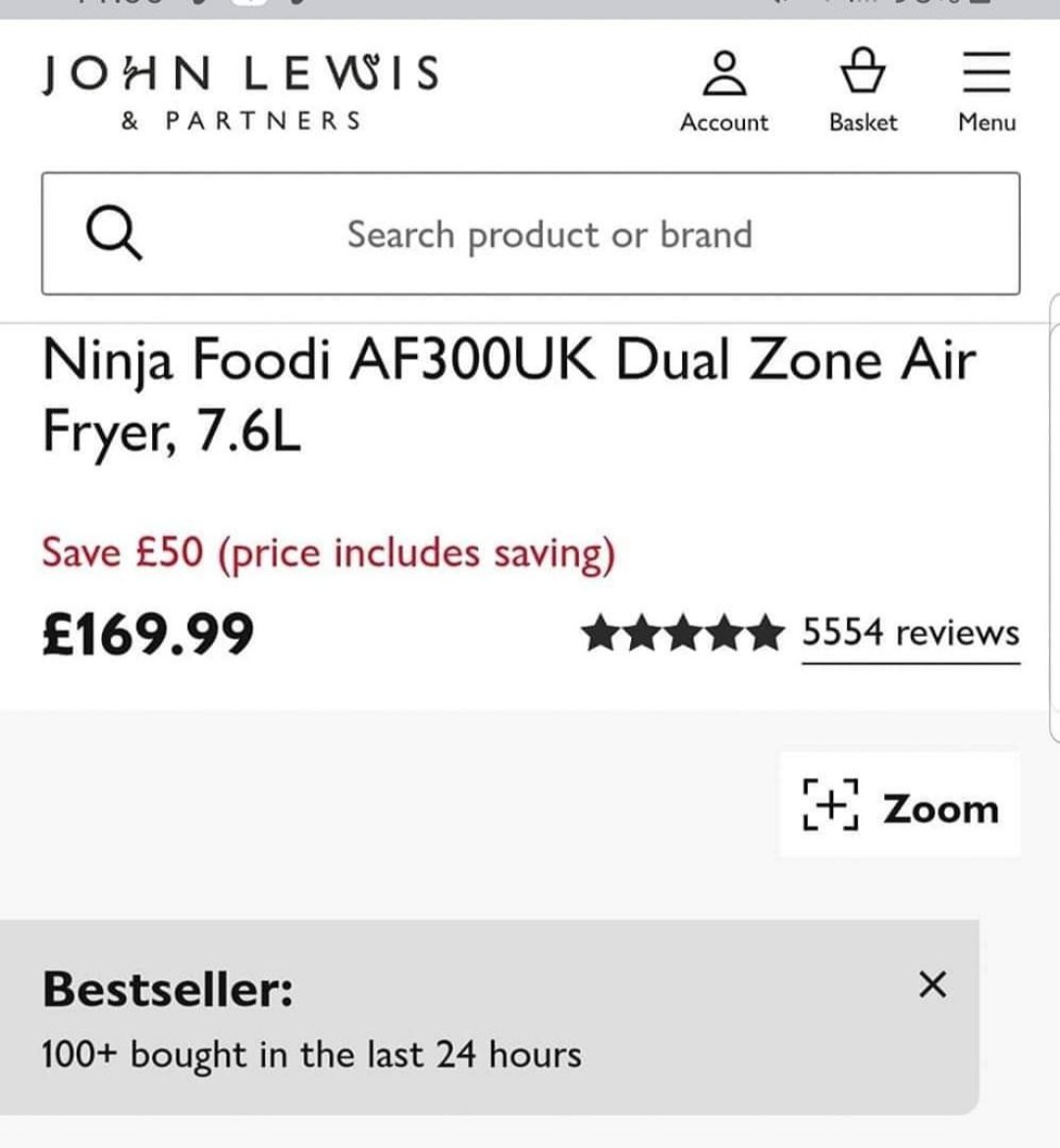Tap the hamburger Menu icon
Screen dimensions: 1060x1148
(x=986, y=73)
